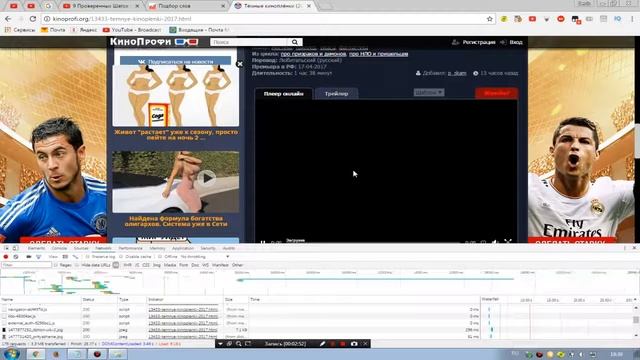Open the Security tab in DevTools
This screenshot has width=640, height=360.
[208, 248]
